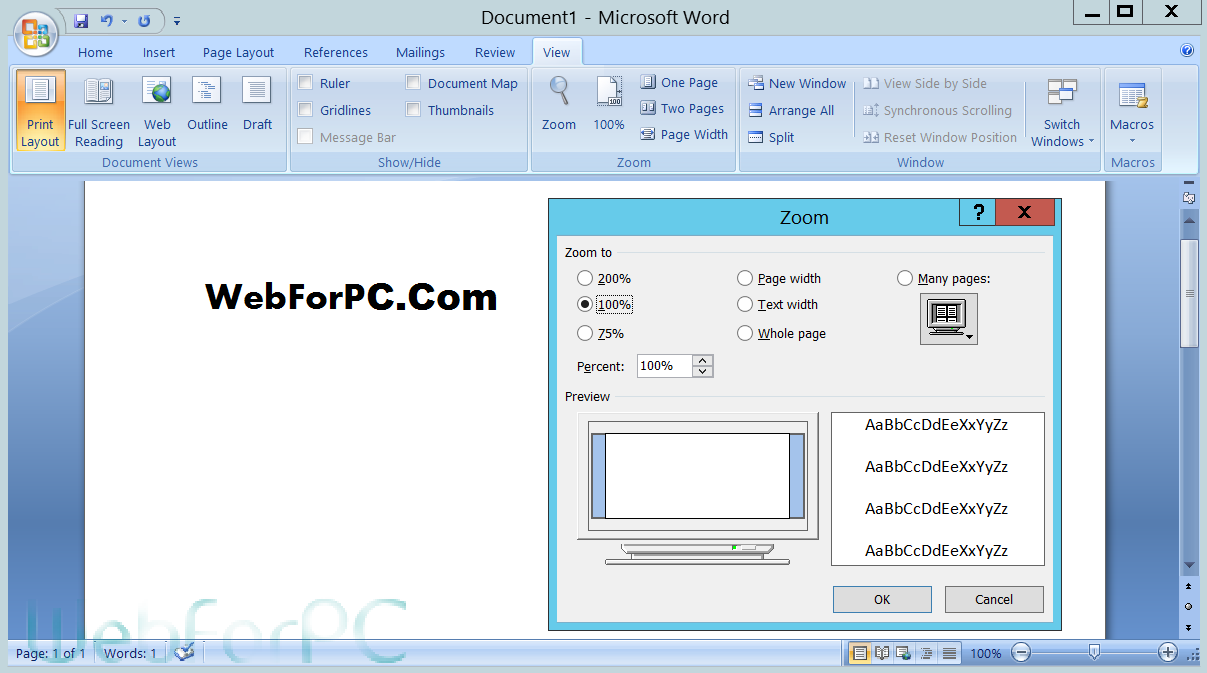
Task: Open the Switch Windows dropdown
Action: point(1062,111)
